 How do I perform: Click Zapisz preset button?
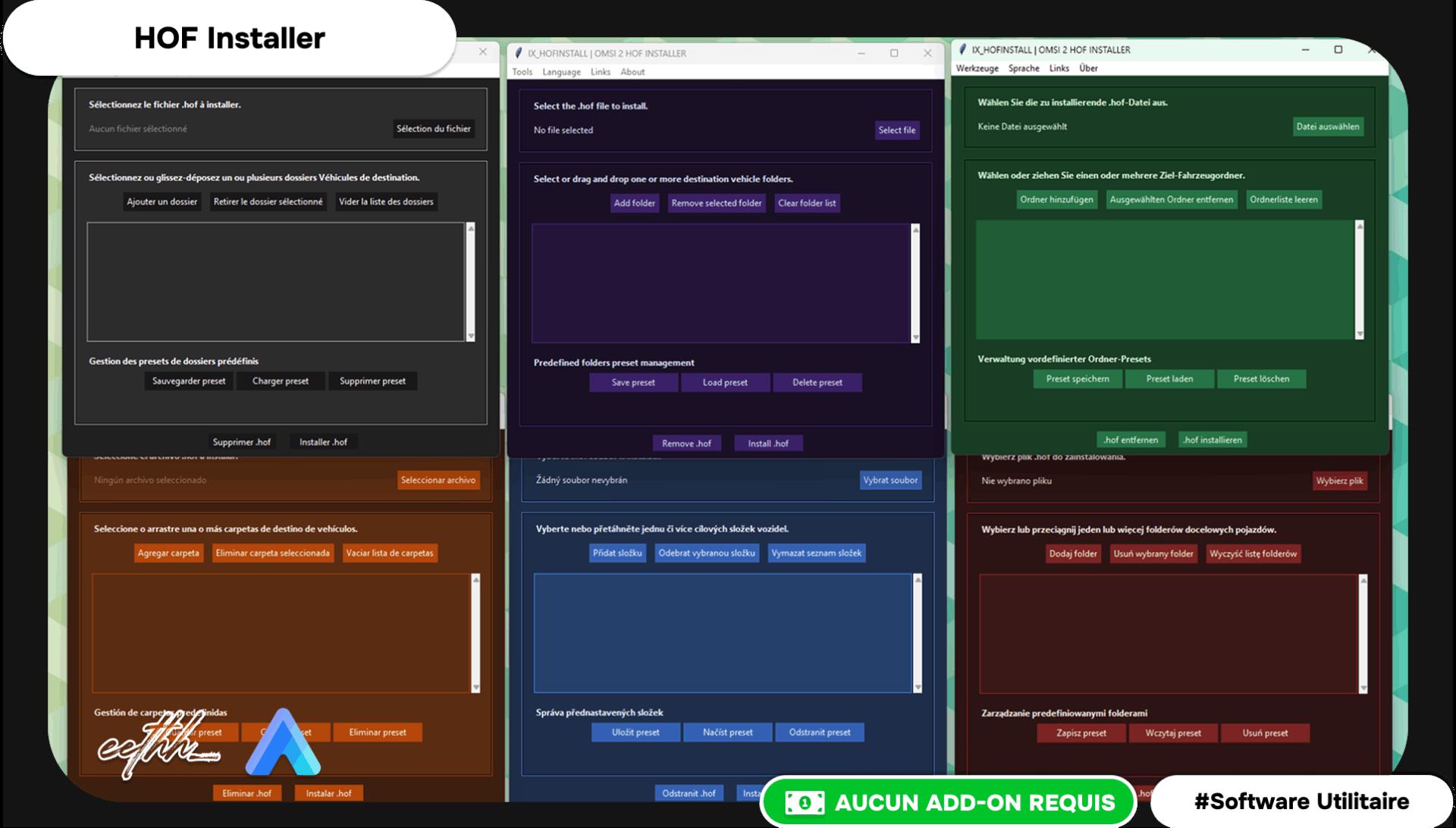pos(1081,733)
